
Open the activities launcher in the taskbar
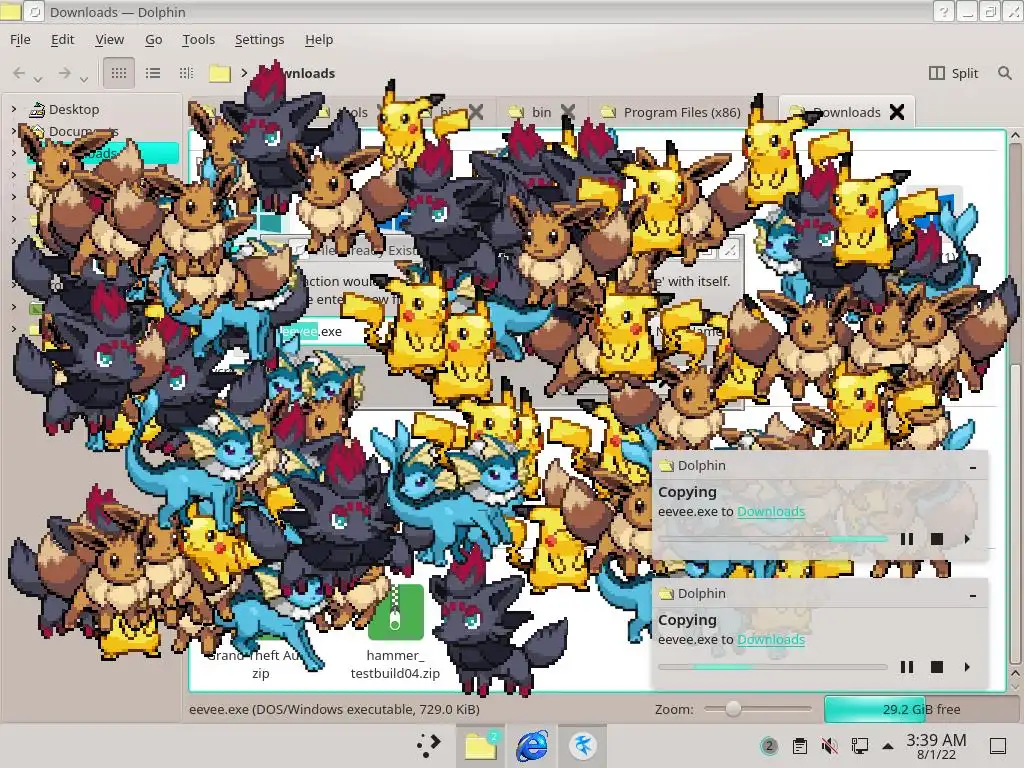[428, 745]
